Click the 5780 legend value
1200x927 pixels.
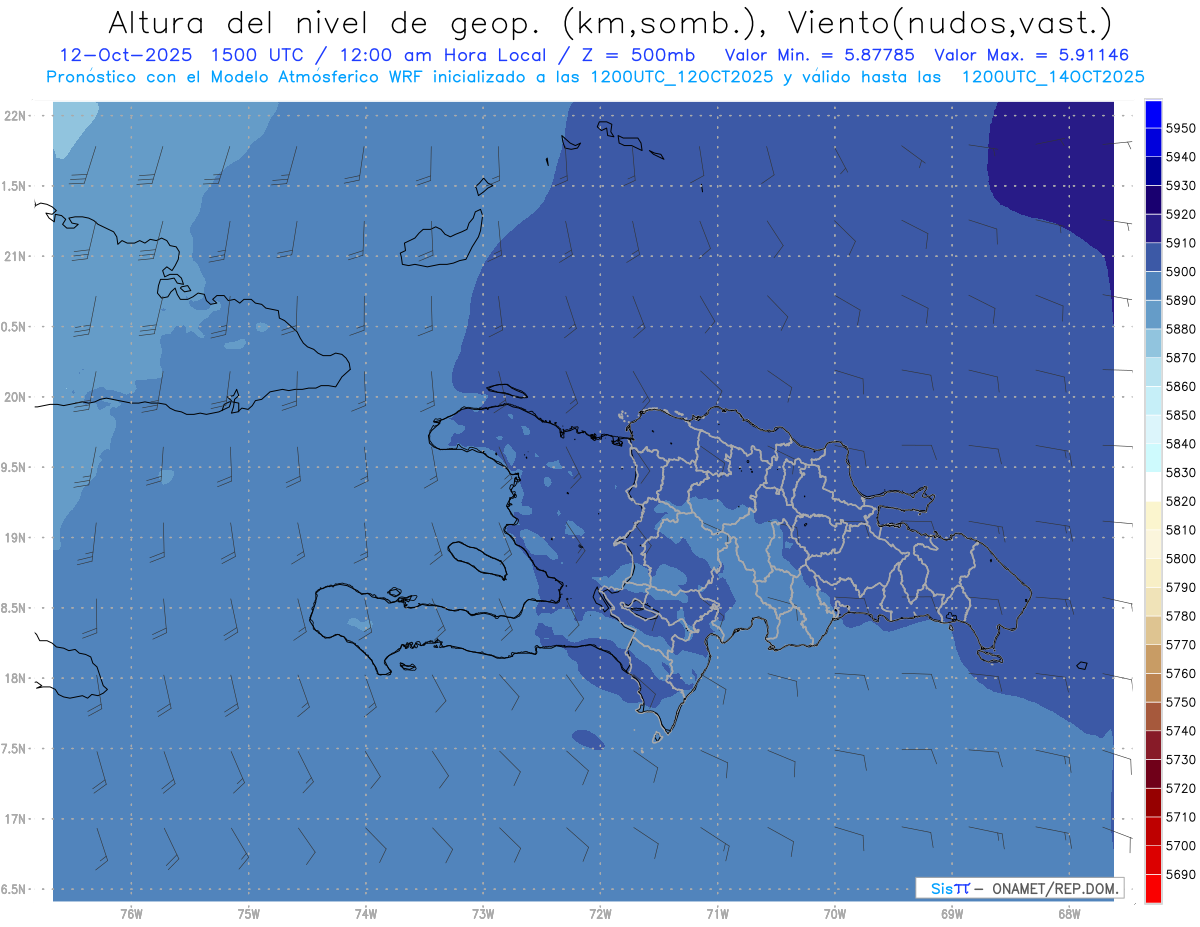[1180, 616]
